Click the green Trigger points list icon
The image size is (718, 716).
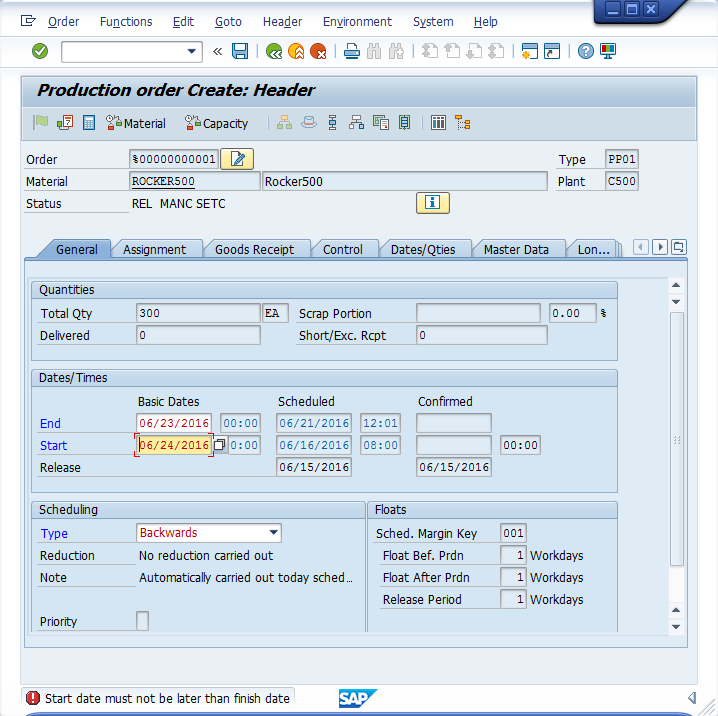404,123
